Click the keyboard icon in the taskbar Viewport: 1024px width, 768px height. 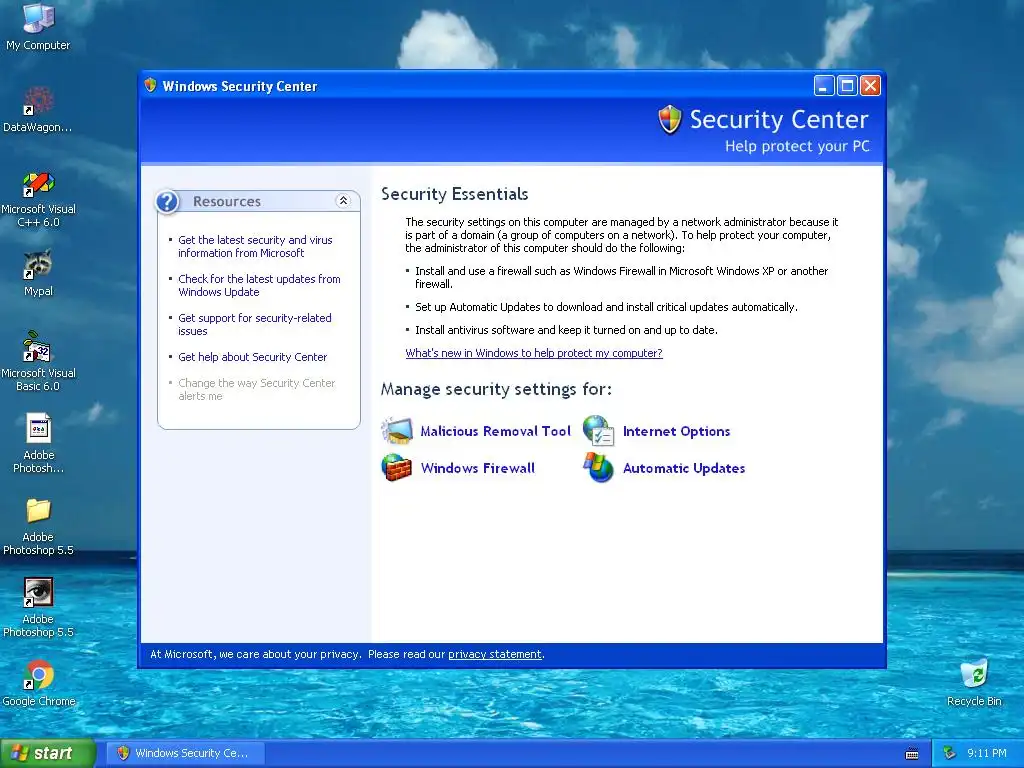pos(912,754)
